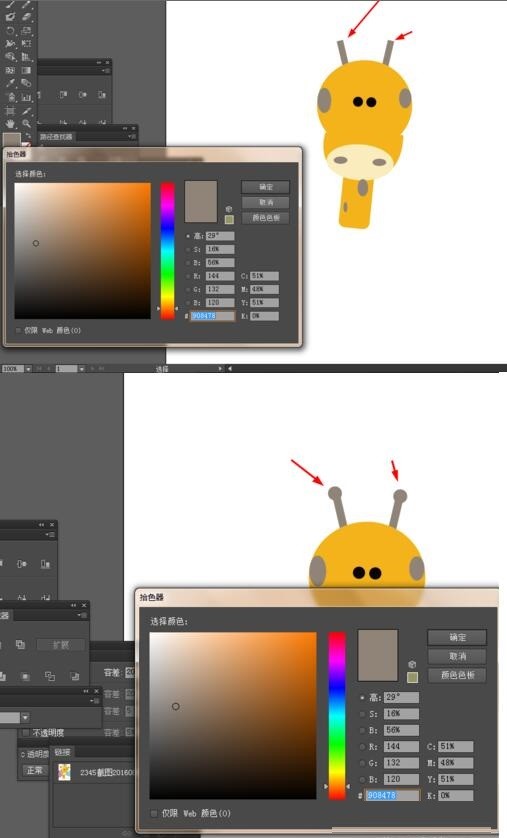507x838 pixels.
Task: Pick the Eyedropper tool
Action: tap(10, 83)
